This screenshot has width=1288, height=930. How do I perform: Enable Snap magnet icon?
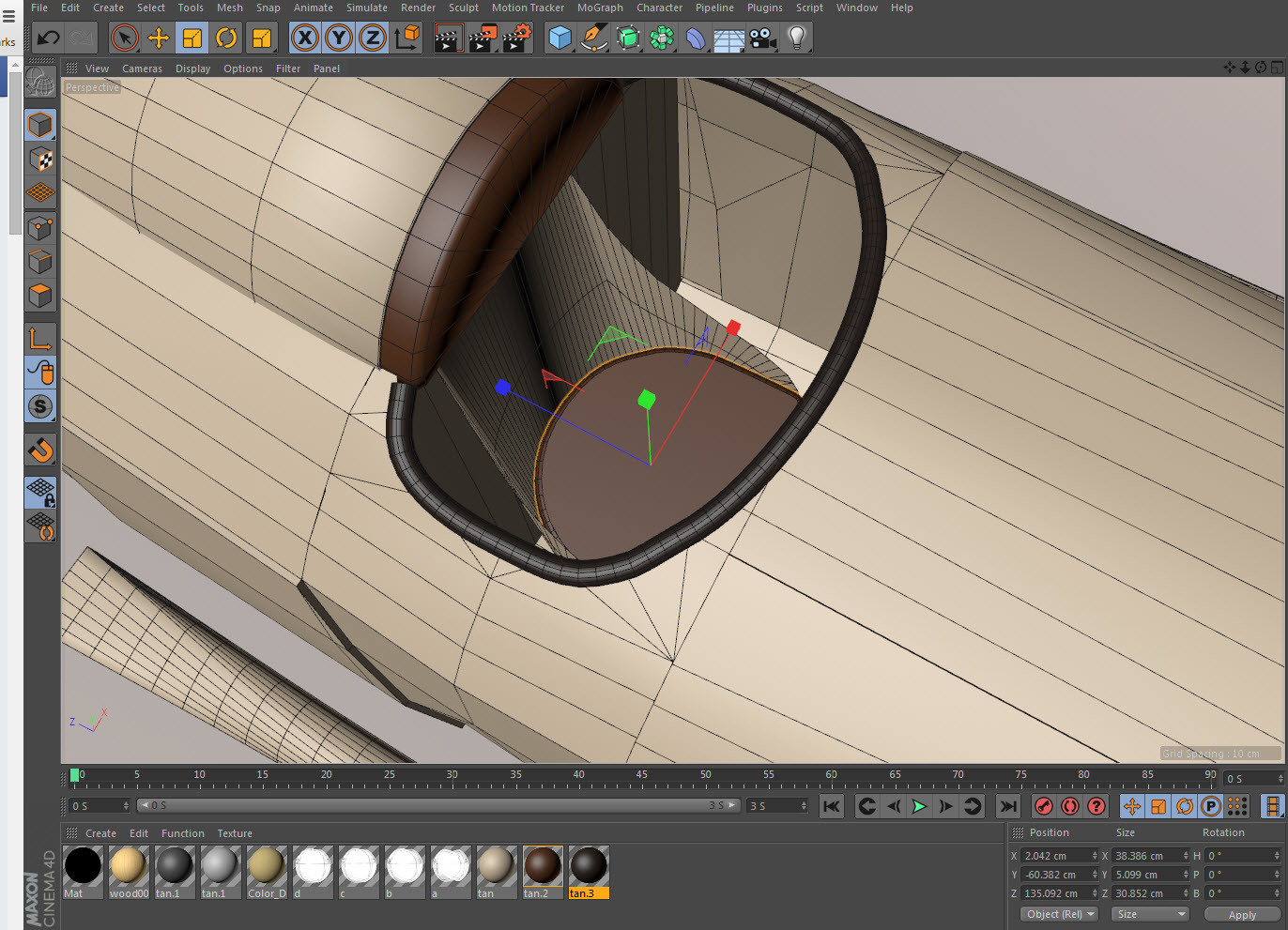pos(40,450)
